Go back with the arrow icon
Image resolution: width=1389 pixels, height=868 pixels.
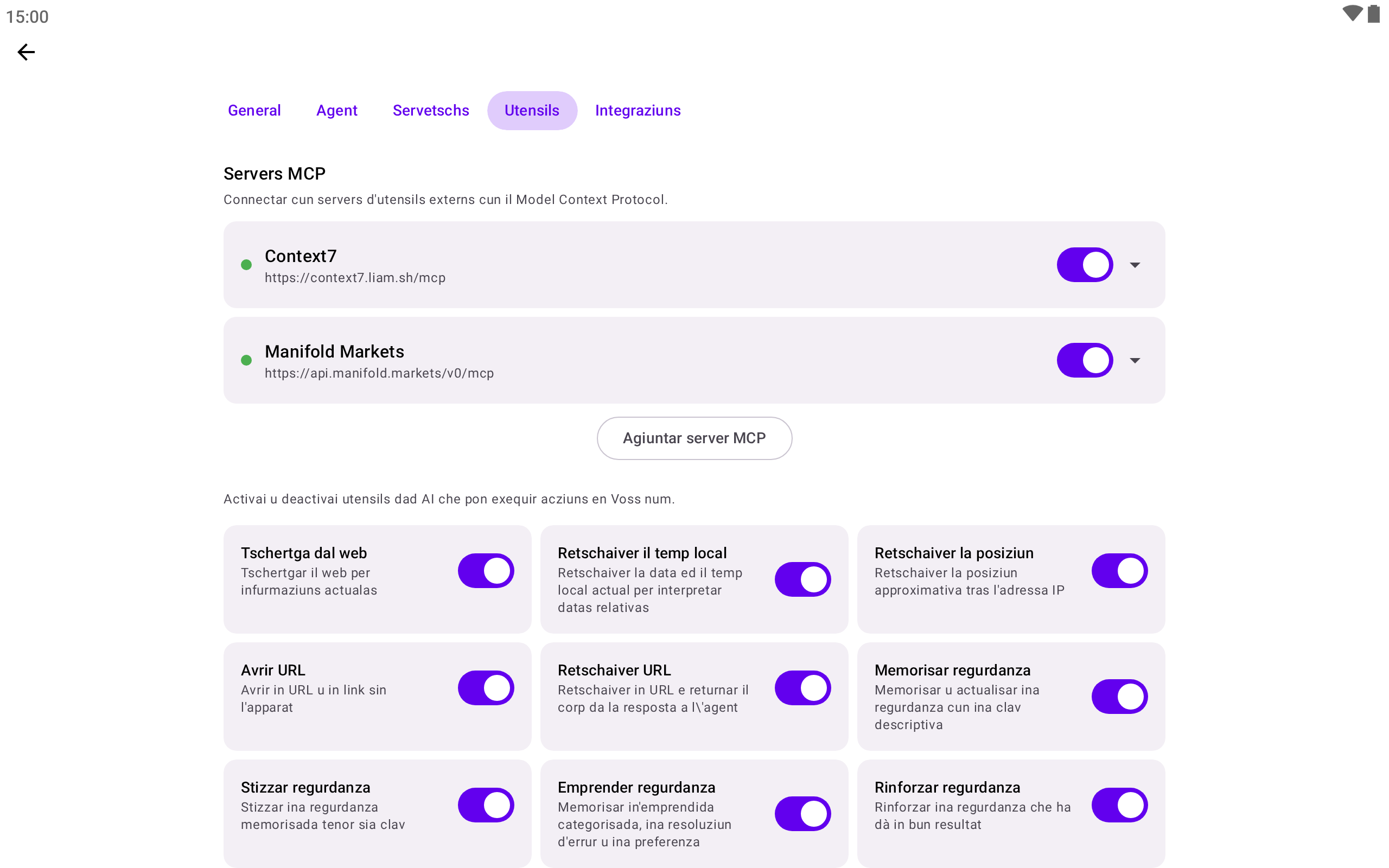tap(26, 52)
